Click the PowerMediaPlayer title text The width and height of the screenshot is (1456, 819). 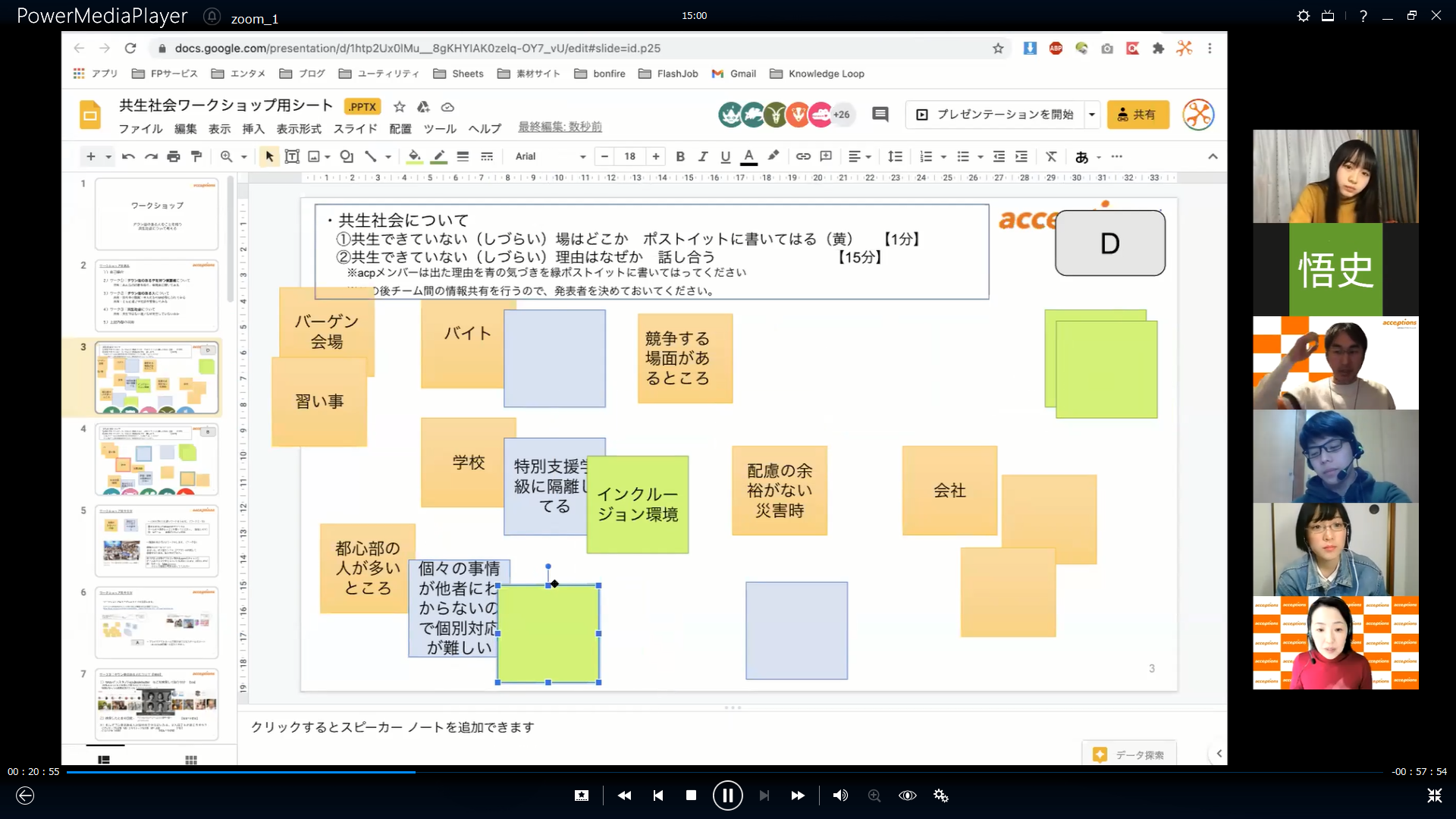click(x=102, y=16)
